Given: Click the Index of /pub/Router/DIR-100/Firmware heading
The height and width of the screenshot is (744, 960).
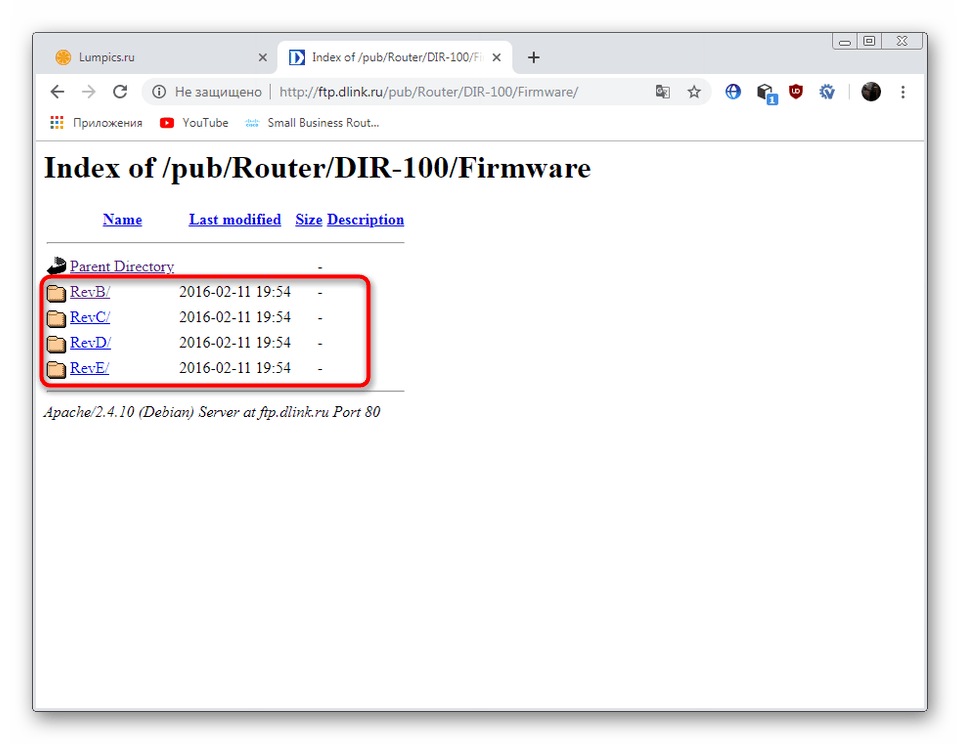Looking at the screenshot, I should (x=317, y=168).
